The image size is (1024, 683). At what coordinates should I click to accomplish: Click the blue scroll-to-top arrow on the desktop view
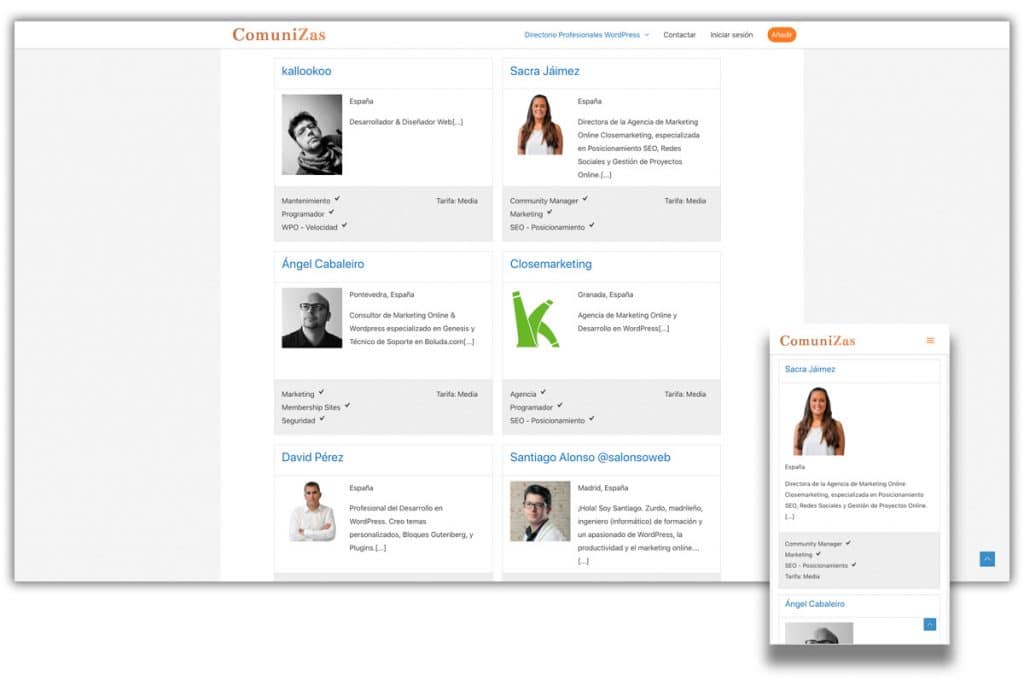pyautogui.click(x=987, y=559)
